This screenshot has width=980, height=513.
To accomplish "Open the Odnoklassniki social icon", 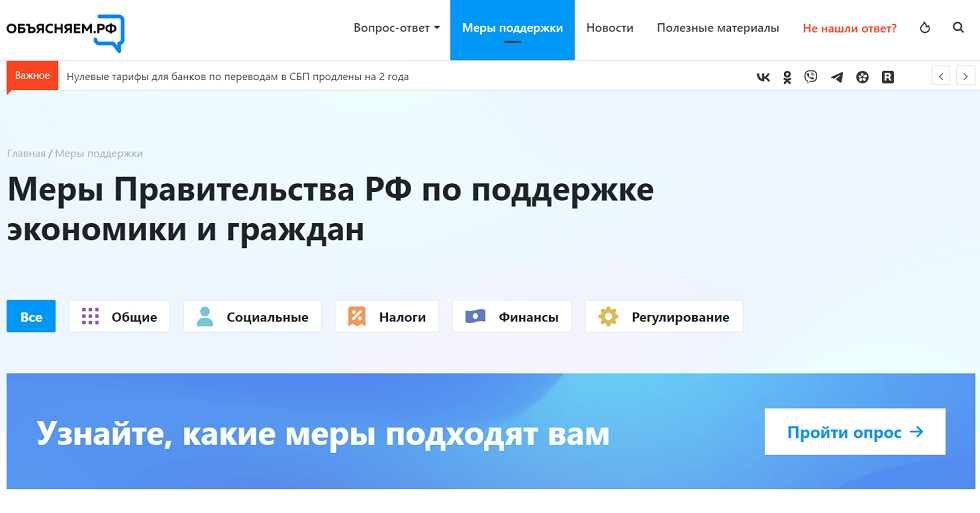I will (x=787, y=77).
